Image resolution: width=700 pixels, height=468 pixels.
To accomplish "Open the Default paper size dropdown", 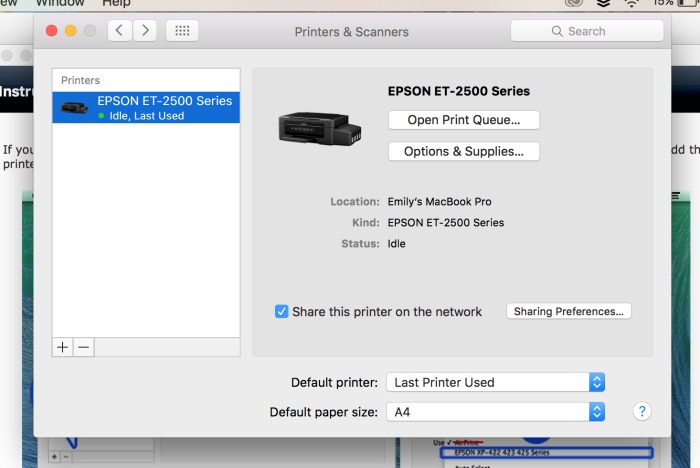I will pyautogui.click(x=496, y=412).
